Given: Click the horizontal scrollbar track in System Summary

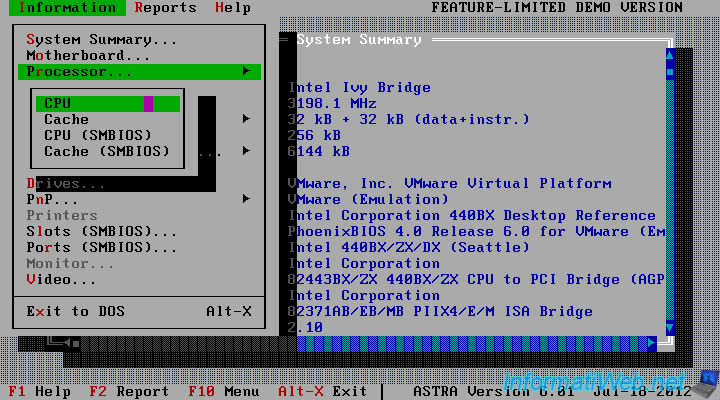Looking at the screenshot, I should pyautogui.click(x=472, y=343).
